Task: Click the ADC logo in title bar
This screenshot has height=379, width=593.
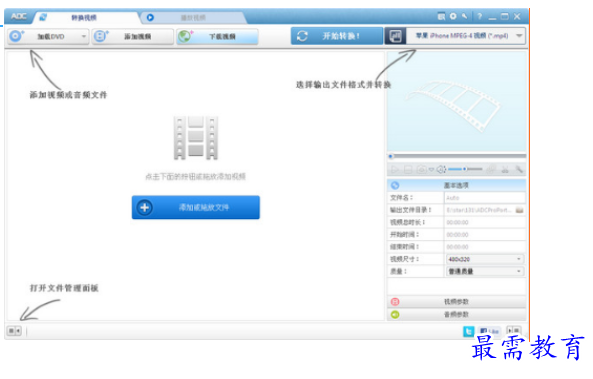Action: click(x=19, y=16)
